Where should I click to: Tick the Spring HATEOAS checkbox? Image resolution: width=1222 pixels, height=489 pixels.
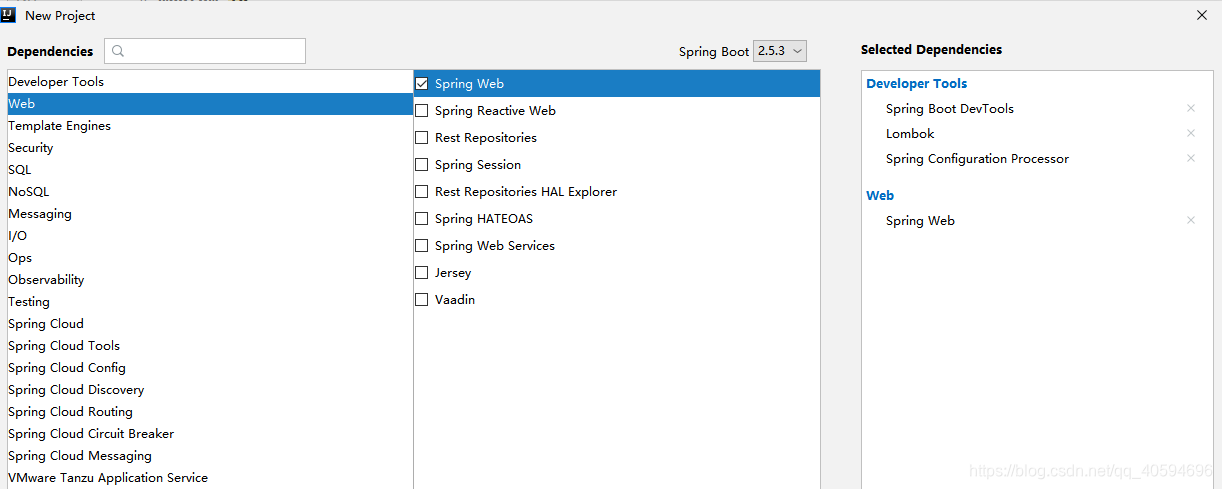pyautogui.click(x=422, y=219)
